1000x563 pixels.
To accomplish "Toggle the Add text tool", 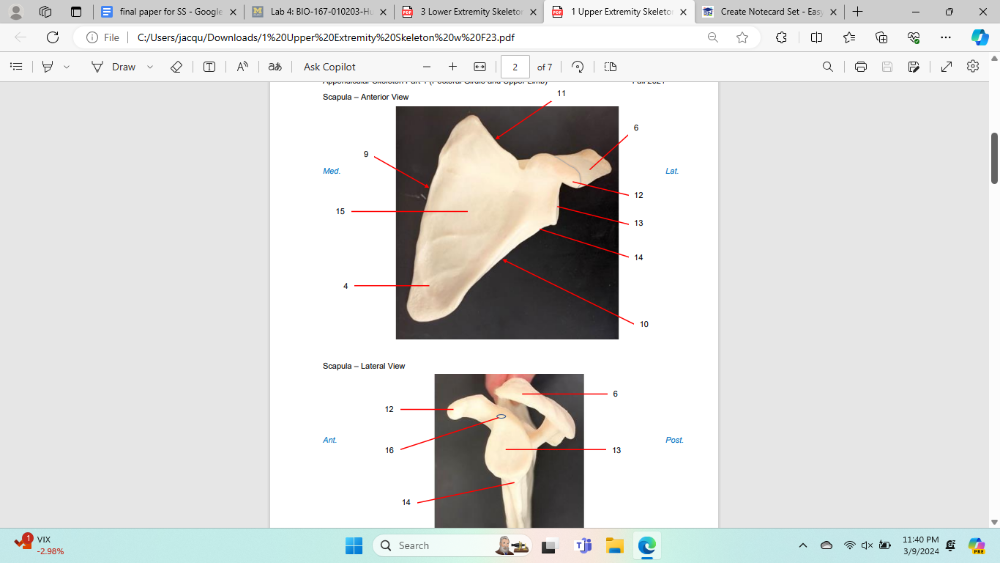I will coord(209,67).
